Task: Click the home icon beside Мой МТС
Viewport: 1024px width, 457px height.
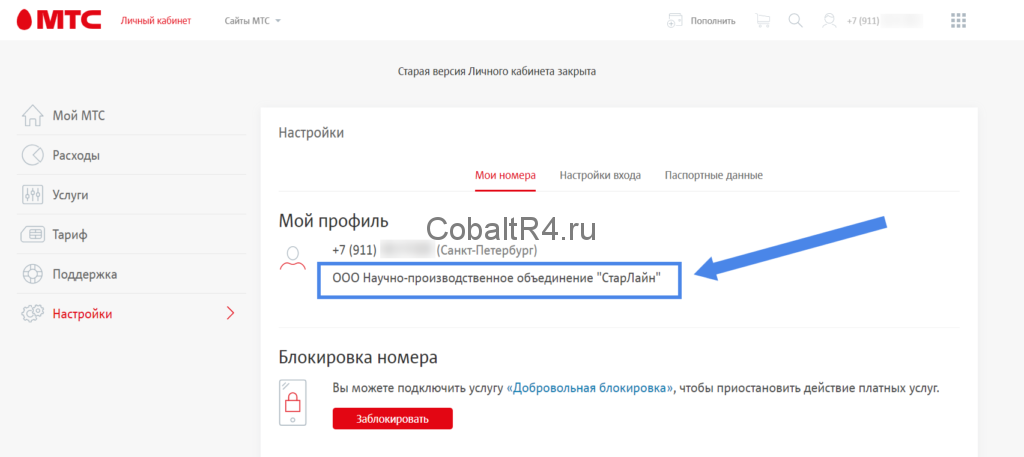Action: click(x=33, y=116)
